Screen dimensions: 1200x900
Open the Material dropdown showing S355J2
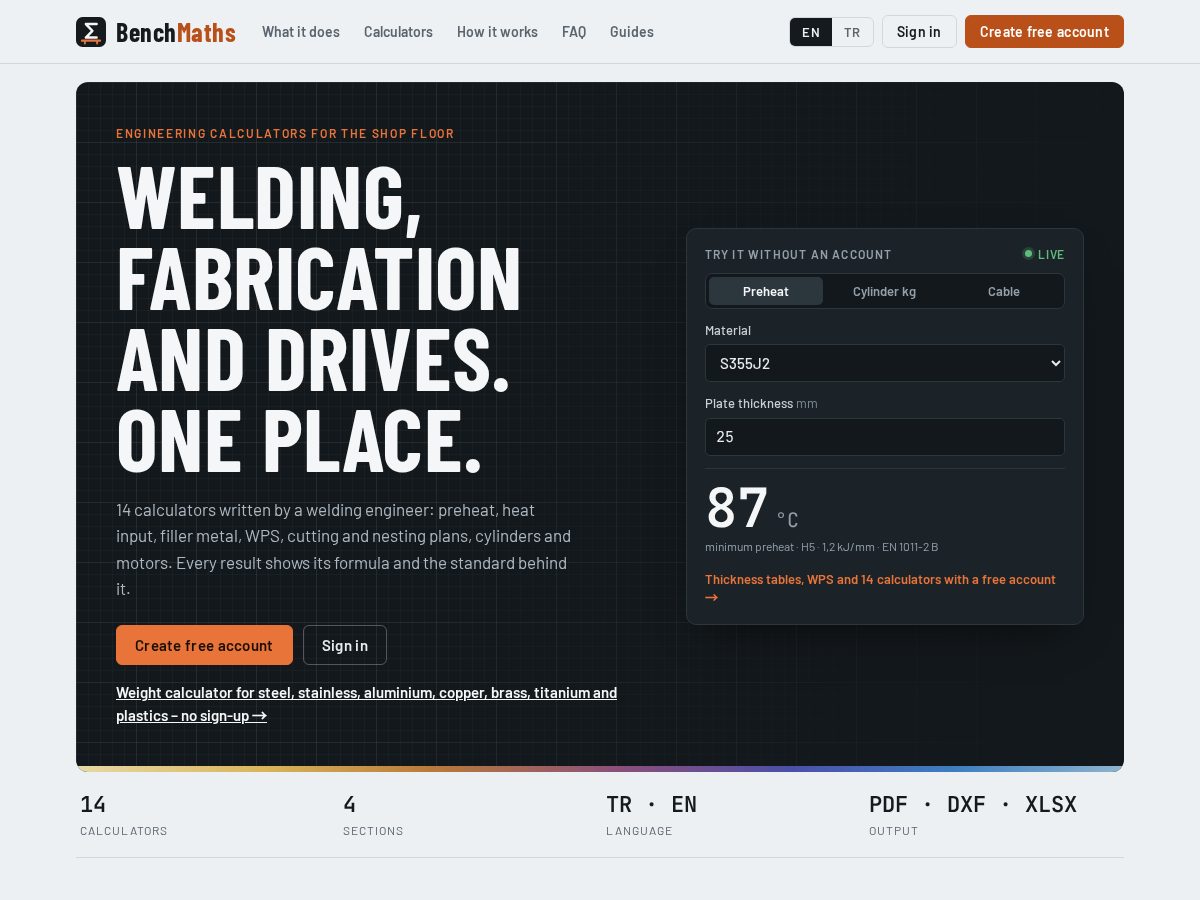pos(885,363)
